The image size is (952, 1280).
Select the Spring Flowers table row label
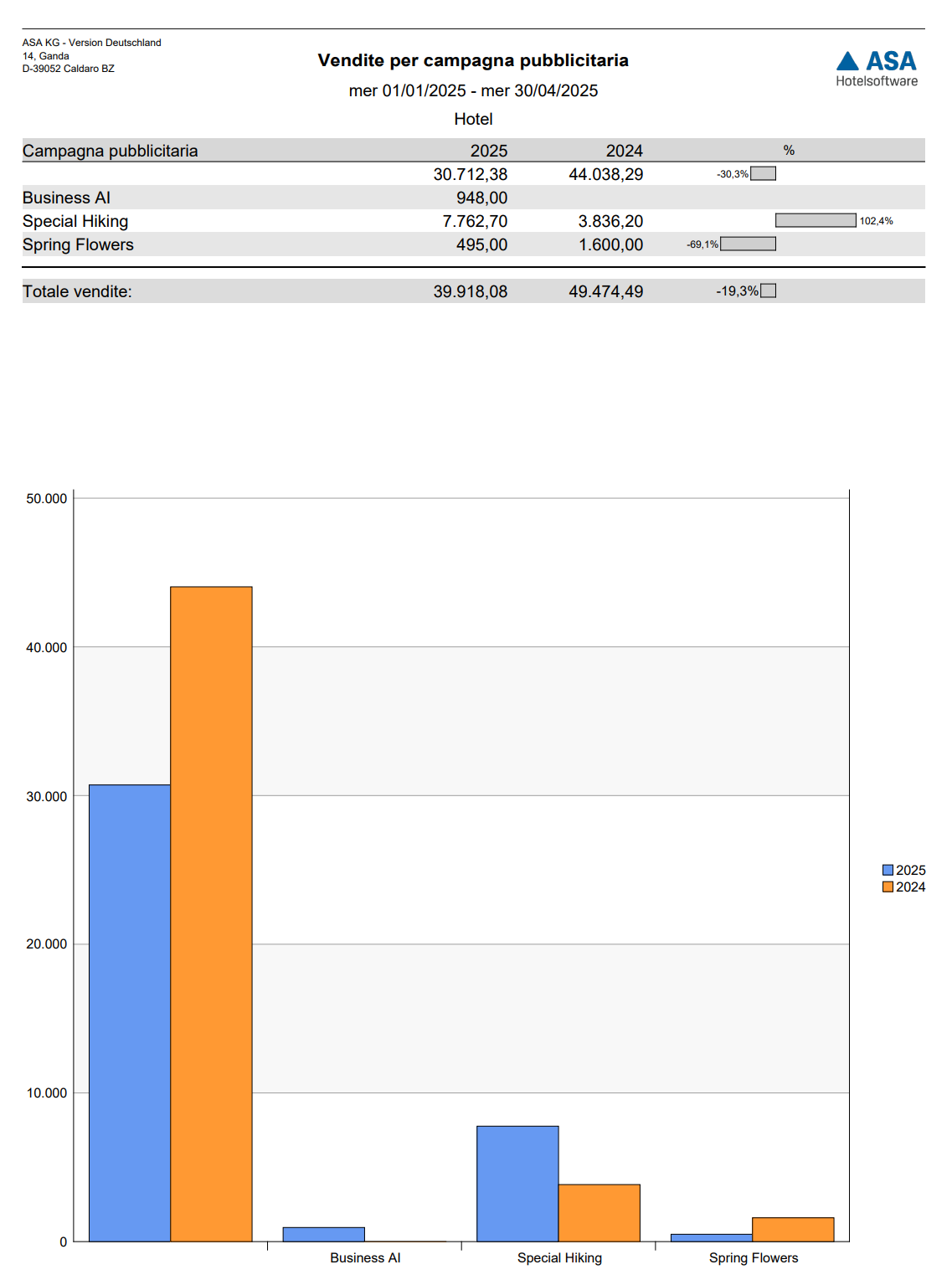78,244
